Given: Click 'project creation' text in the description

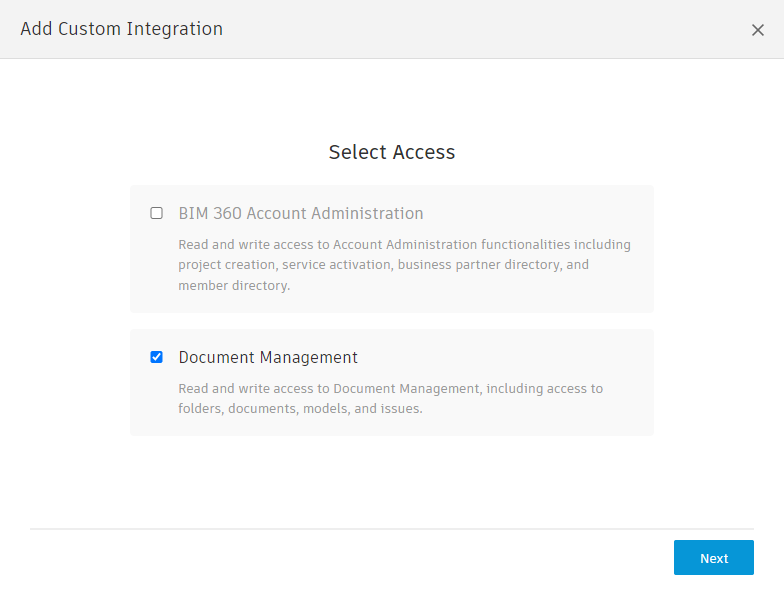Looking at the screenshot, I should click(x=227, y=265).
